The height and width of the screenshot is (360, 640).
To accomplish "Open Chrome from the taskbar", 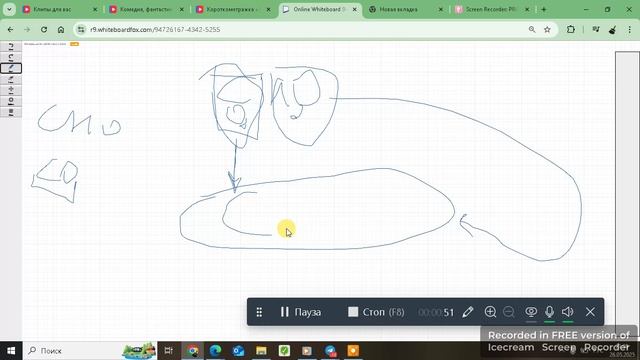I will (193, 351).
